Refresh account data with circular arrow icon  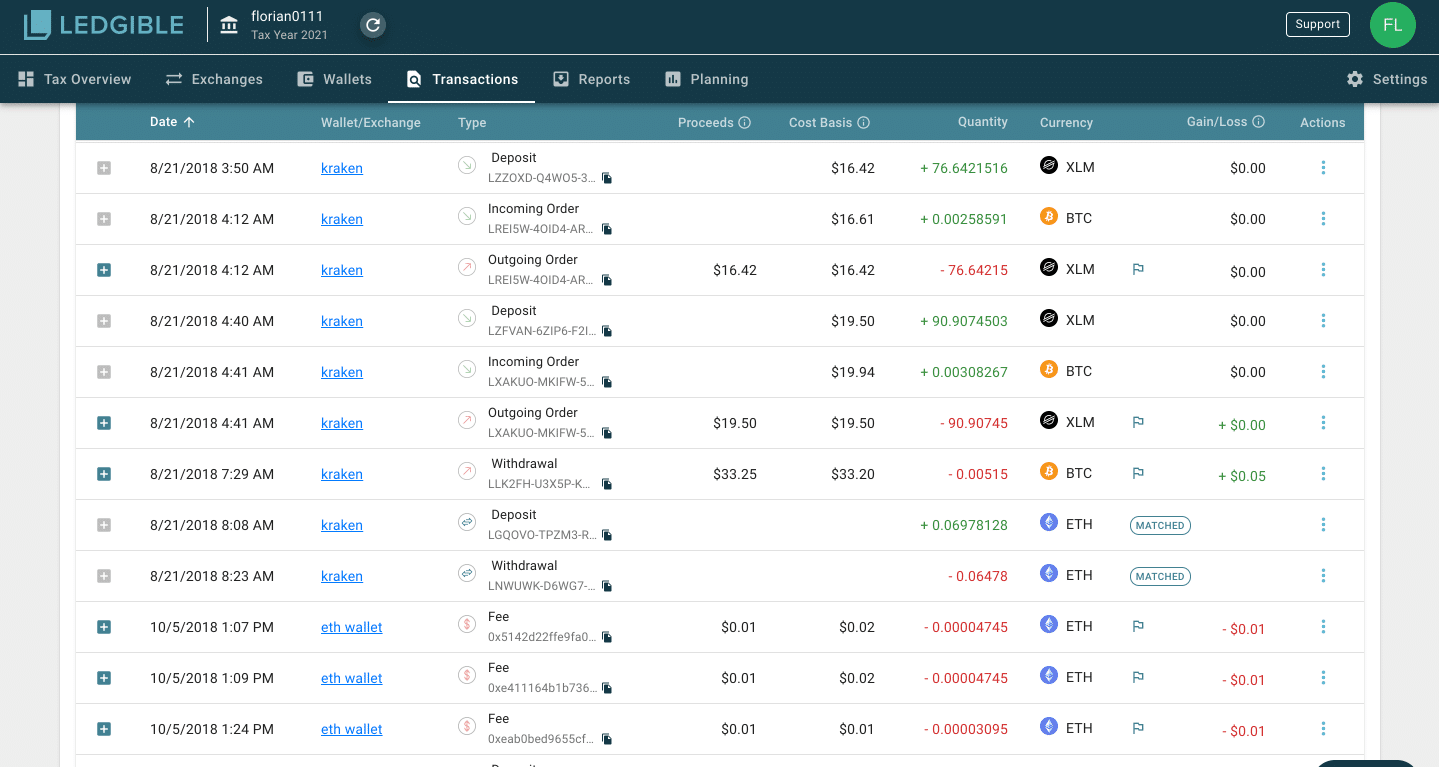pos(373,25)
